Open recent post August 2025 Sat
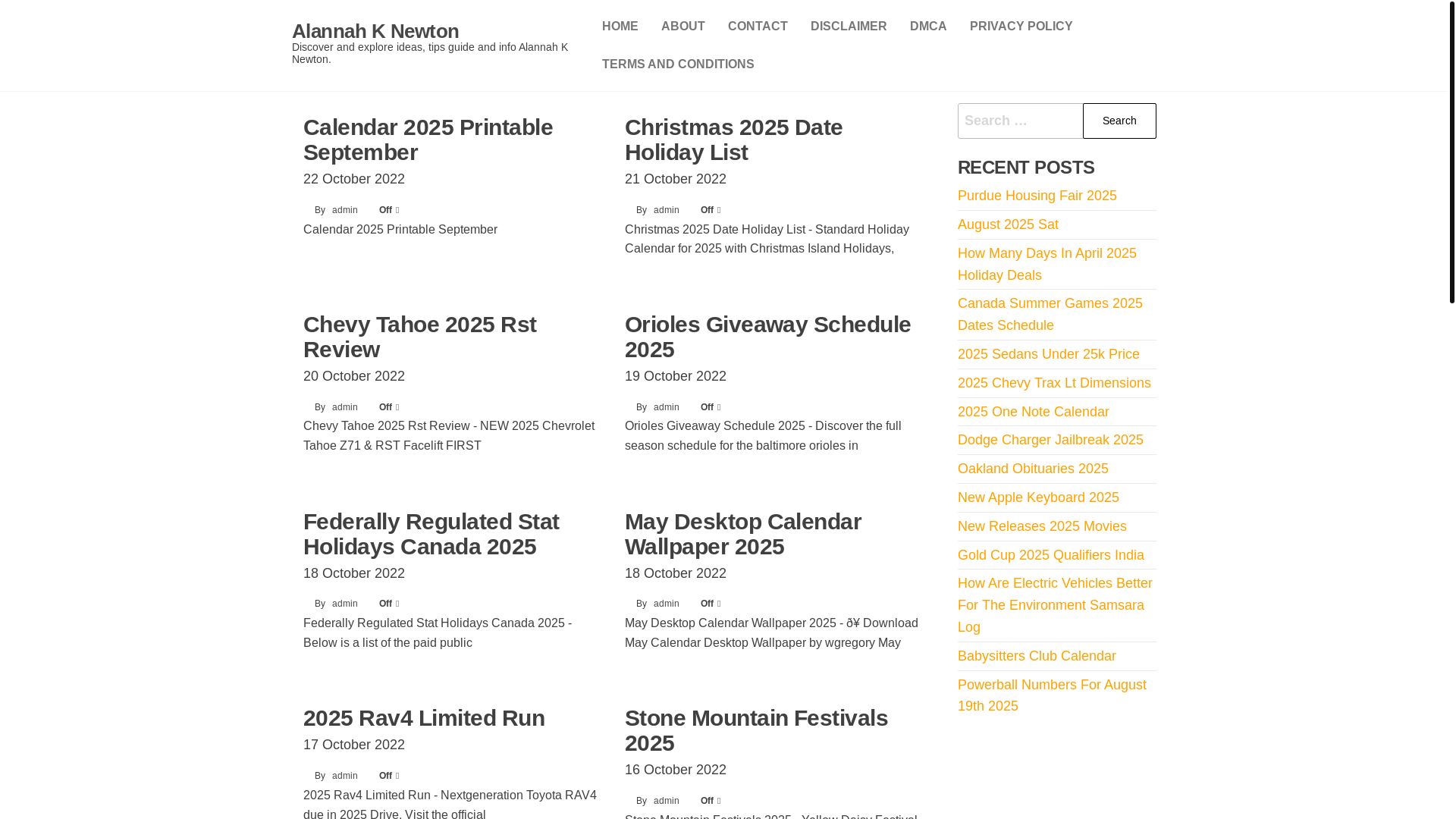The image size is (1456, 819). click(x=1008, y=224)
